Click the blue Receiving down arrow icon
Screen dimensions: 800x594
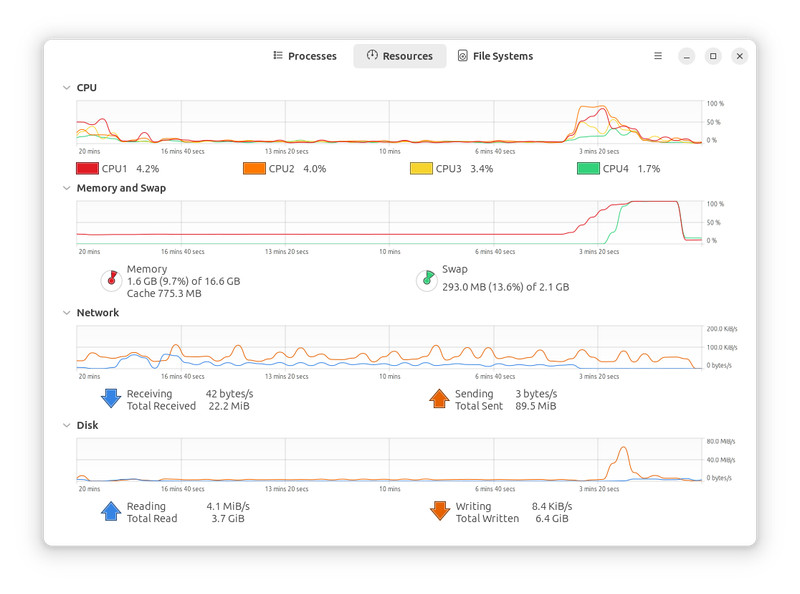(110, 399)
